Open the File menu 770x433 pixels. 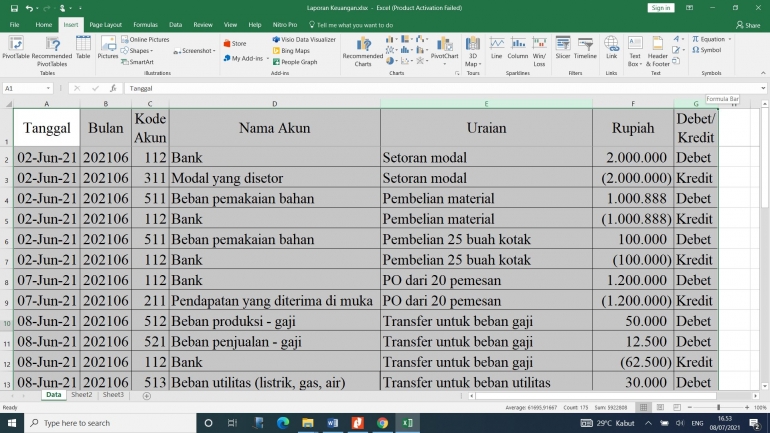14,25
